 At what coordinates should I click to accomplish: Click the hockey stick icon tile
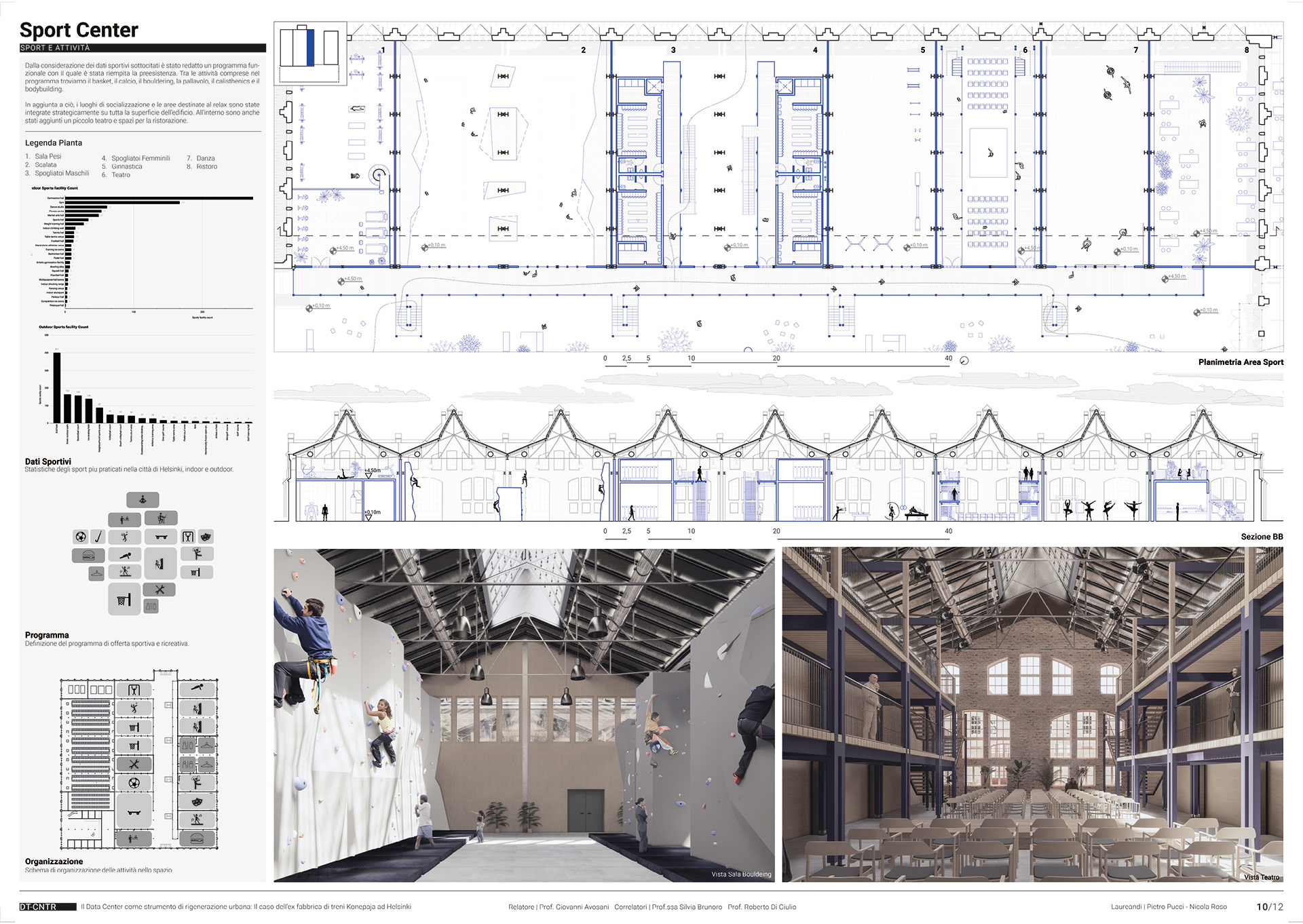coord(98,537)
